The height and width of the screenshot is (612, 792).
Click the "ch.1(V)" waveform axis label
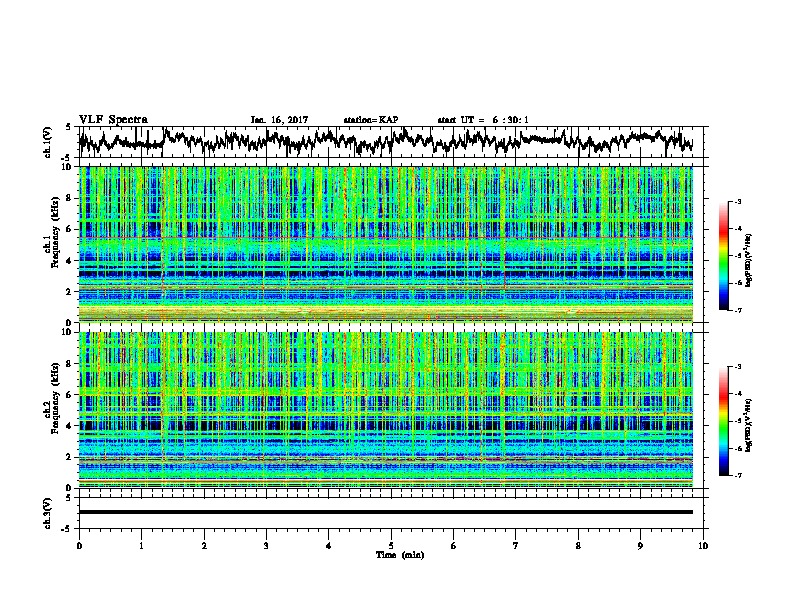48,142
